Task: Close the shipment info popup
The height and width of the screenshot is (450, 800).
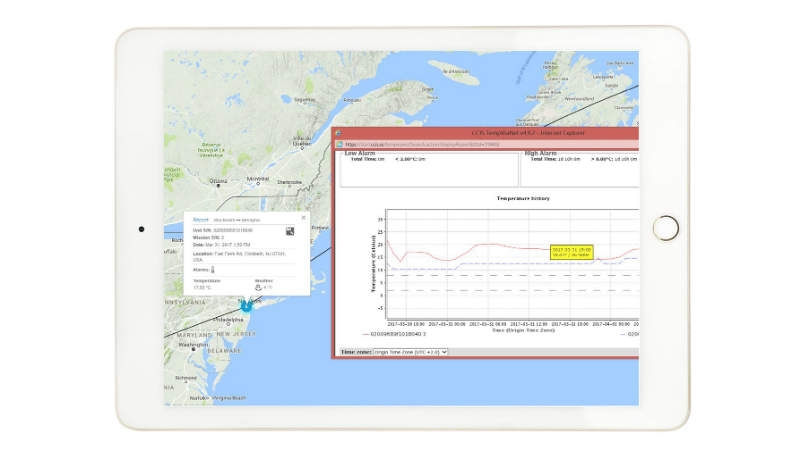Action: 304,217
